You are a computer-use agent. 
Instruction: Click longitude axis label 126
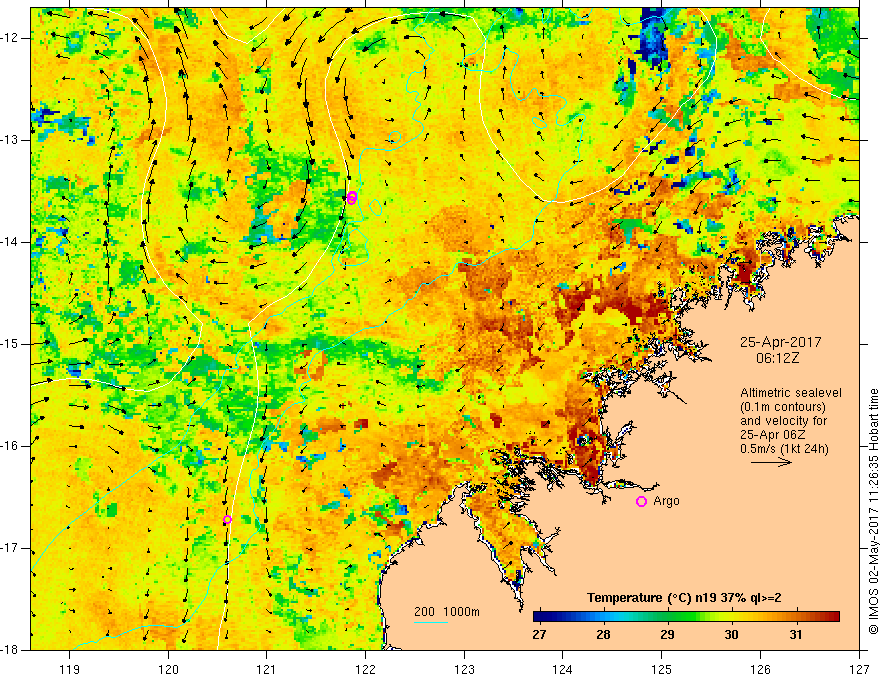coord(760,669)
